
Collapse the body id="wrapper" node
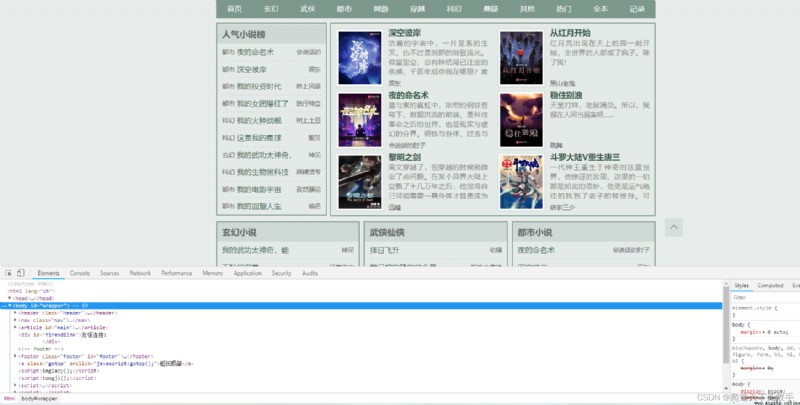click(x=10, y=306)
